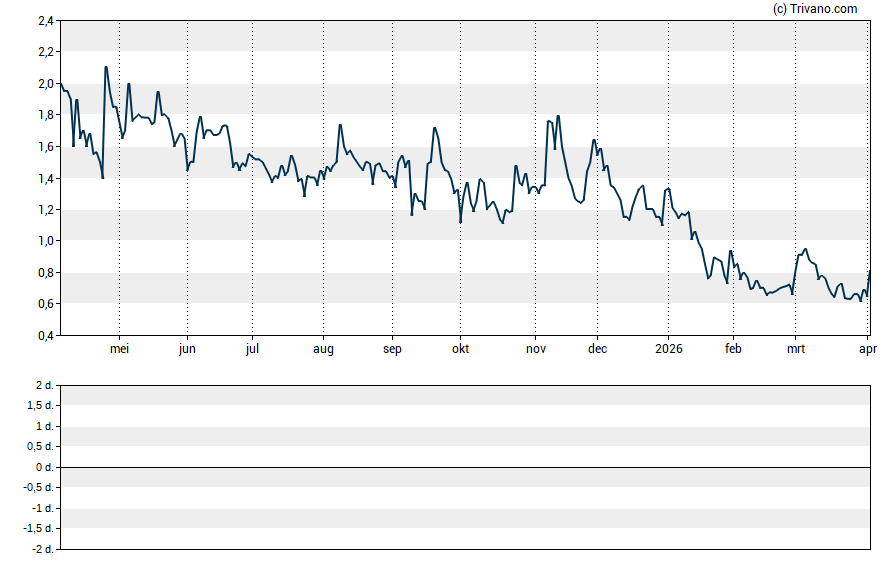Screen dimensions: 888x565
Task: Click the 2,4 price axis label
Action: coord(47,20)
